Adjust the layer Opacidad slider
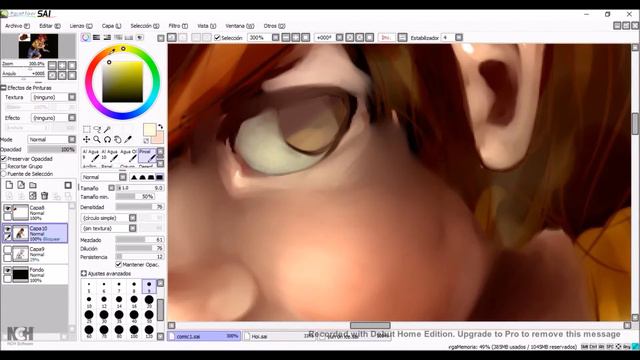The height and width of the screenshot is (360, 640). (51, 149)
